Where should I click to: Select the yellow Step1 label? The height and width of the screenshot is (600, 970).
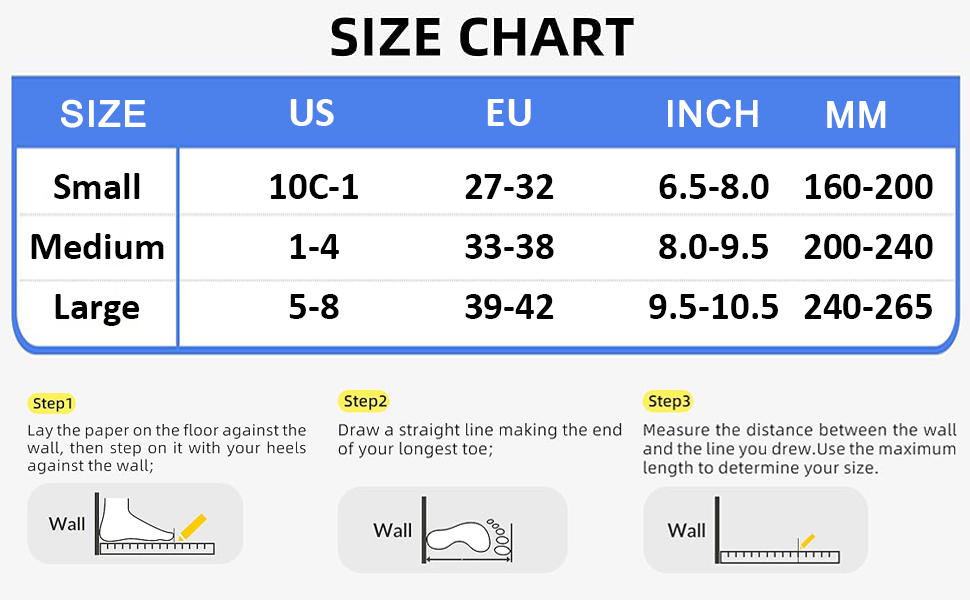tap(52, 404)
